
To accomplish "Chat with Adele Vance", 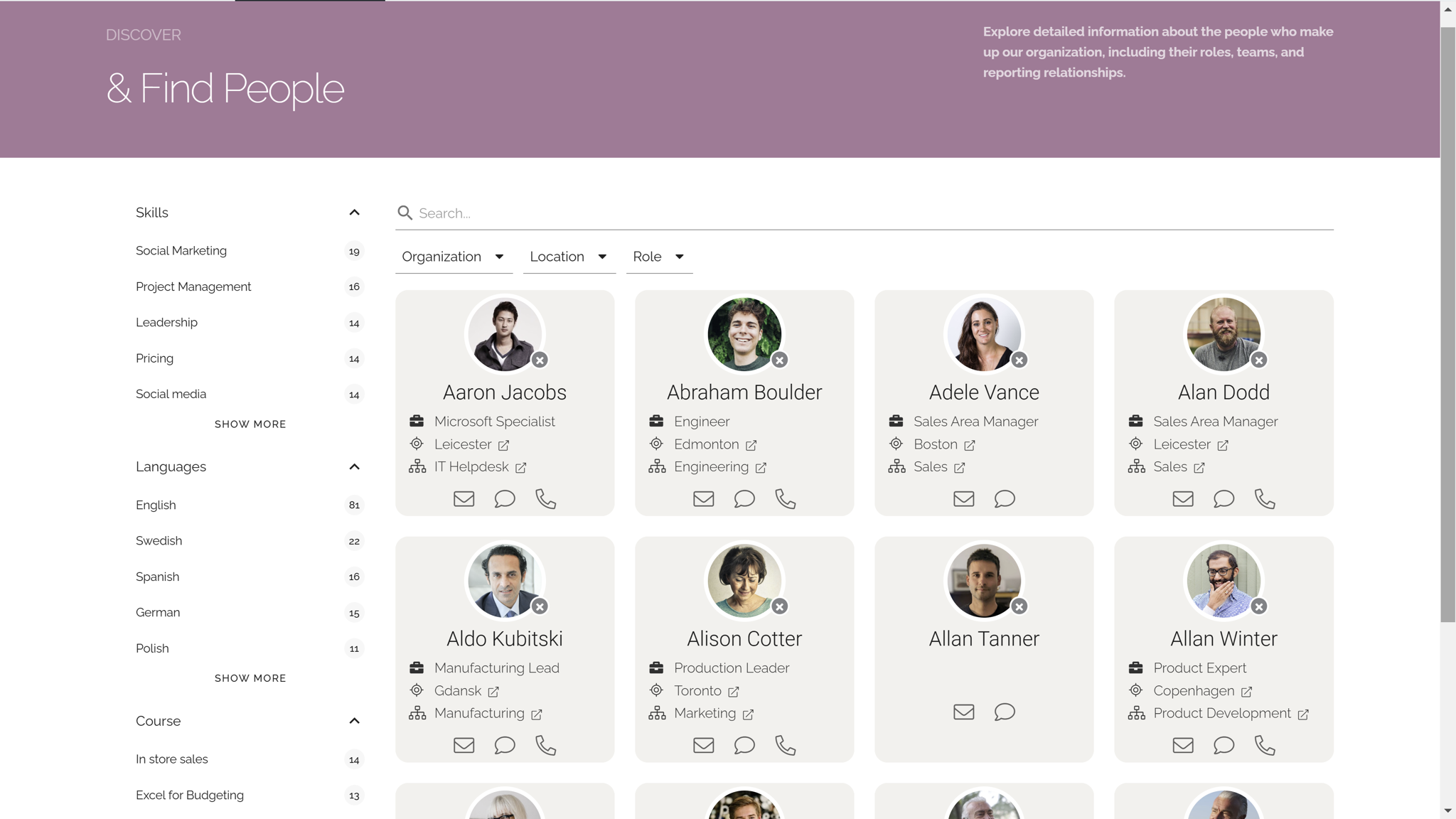I will (x=1005, y=499).
